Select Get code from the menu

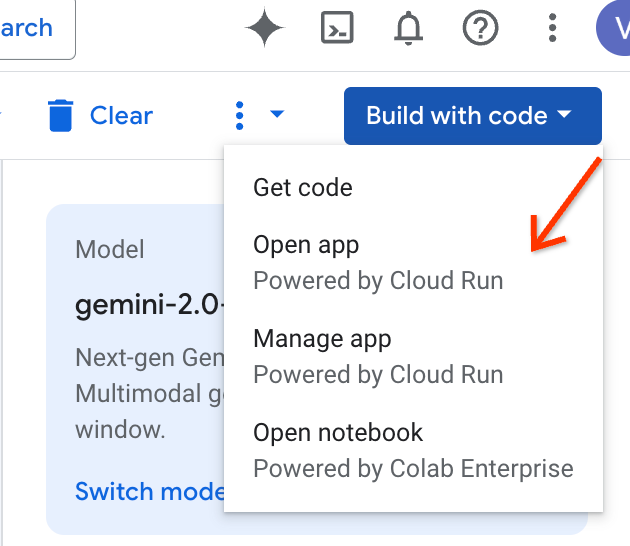pos(303,187)
